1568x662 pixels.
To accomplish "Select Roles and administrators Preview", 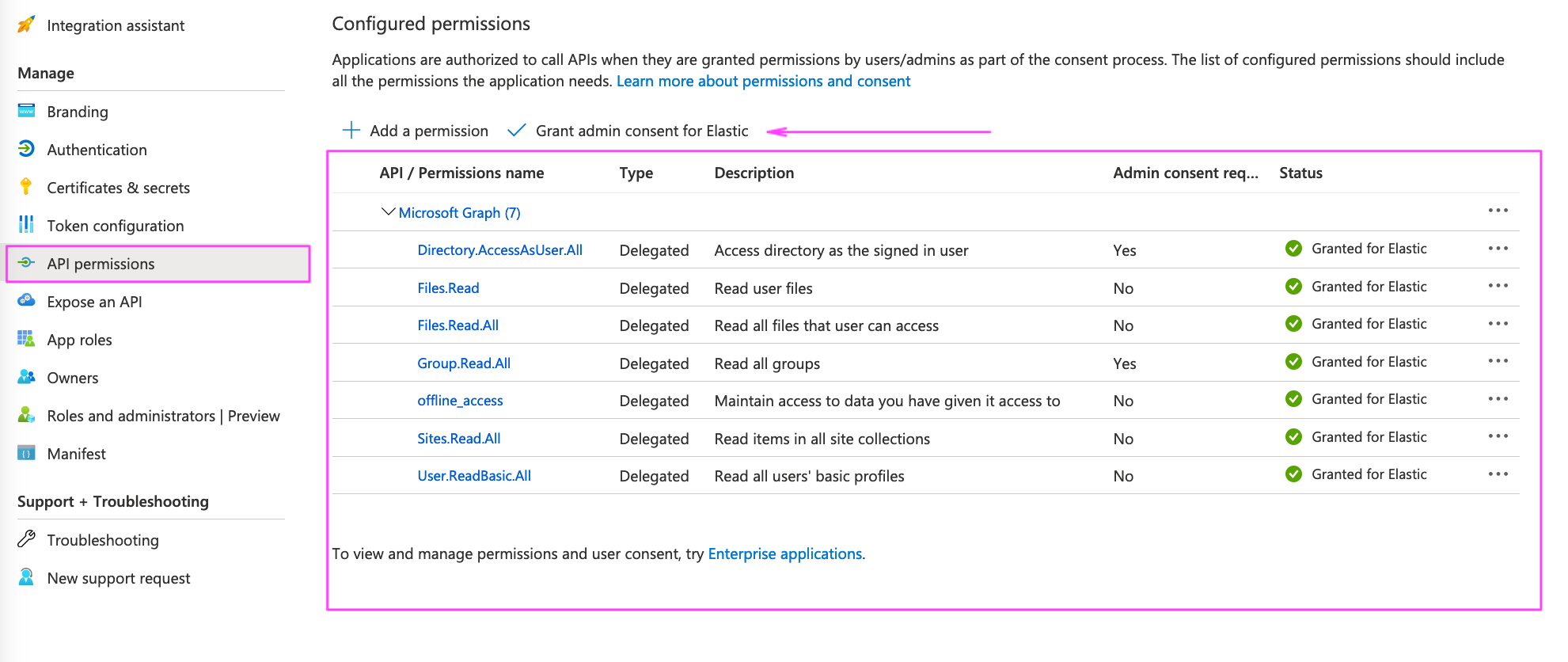I will [x=163, y=416].
